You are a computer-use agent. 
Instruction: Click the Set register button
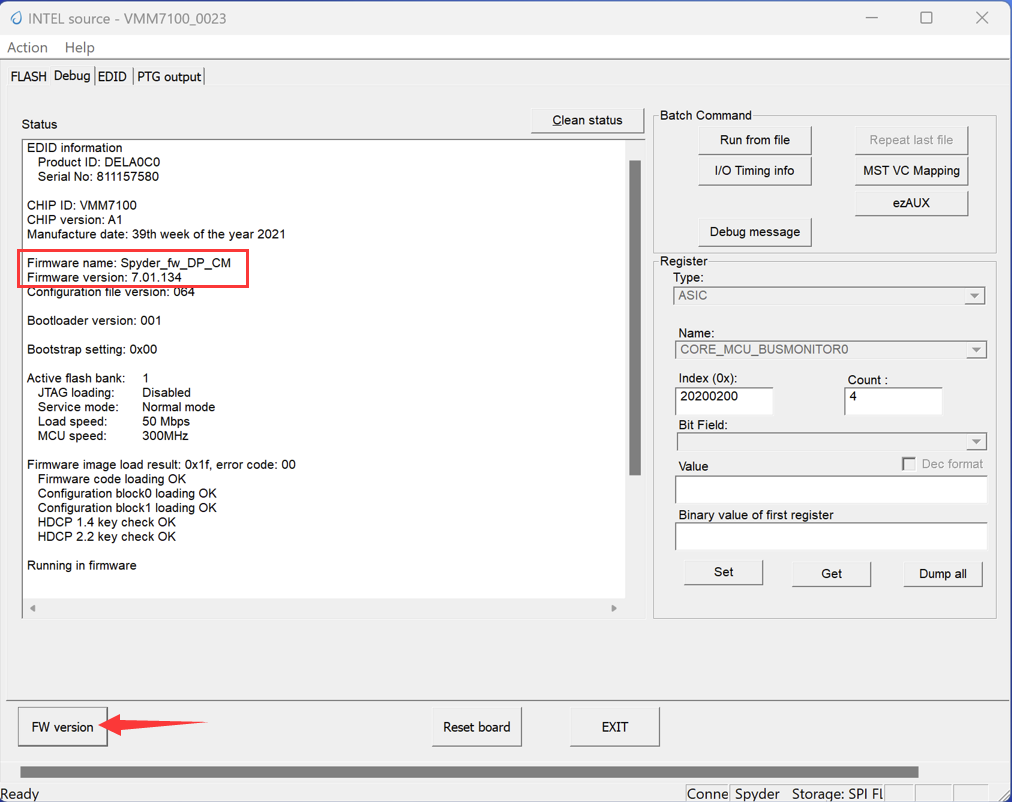(724, 572)
